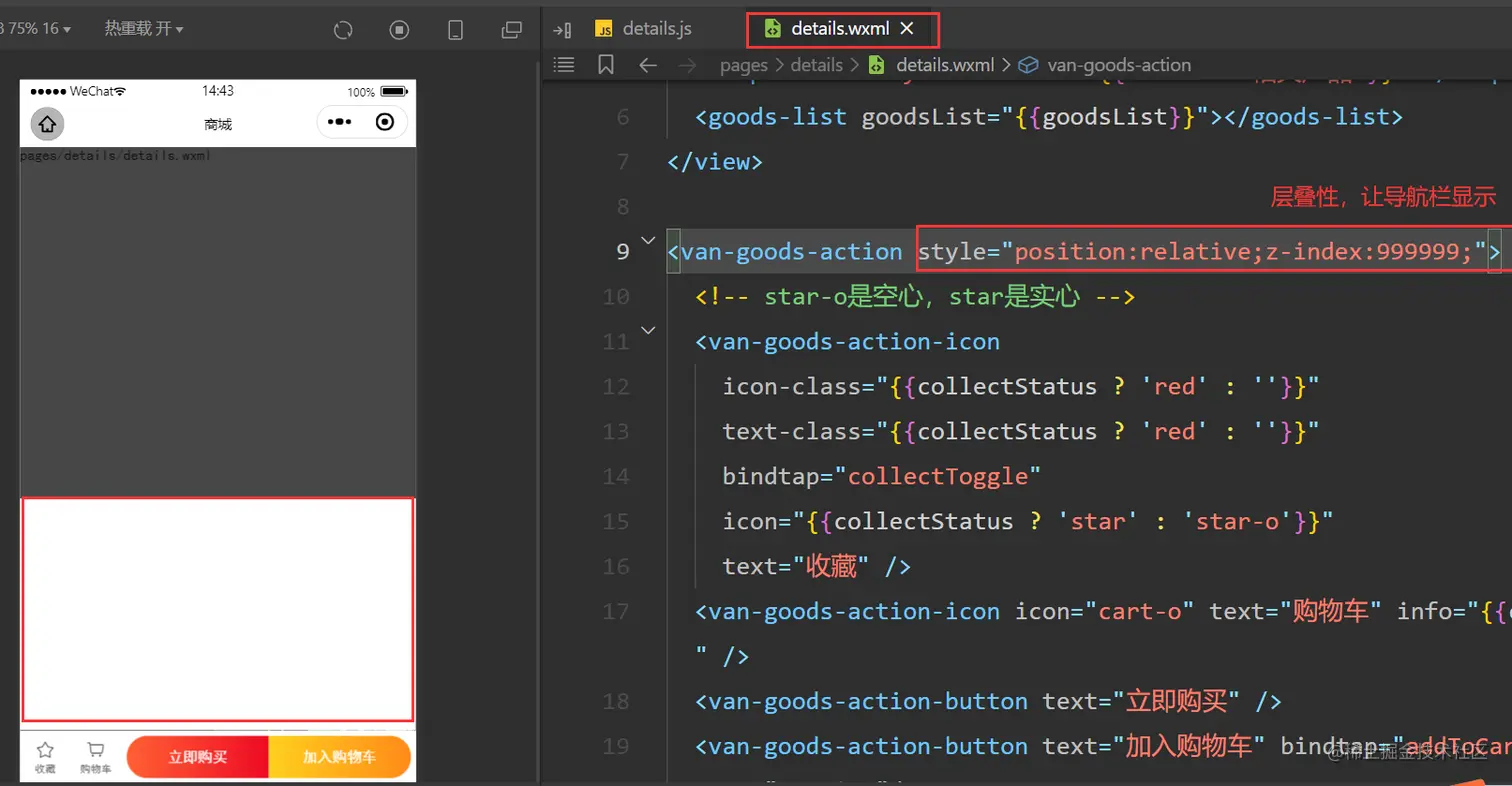Click the icon attribute expression on line 15
This screenshot has width=1512, height=786.
(x=1028, y=521)
